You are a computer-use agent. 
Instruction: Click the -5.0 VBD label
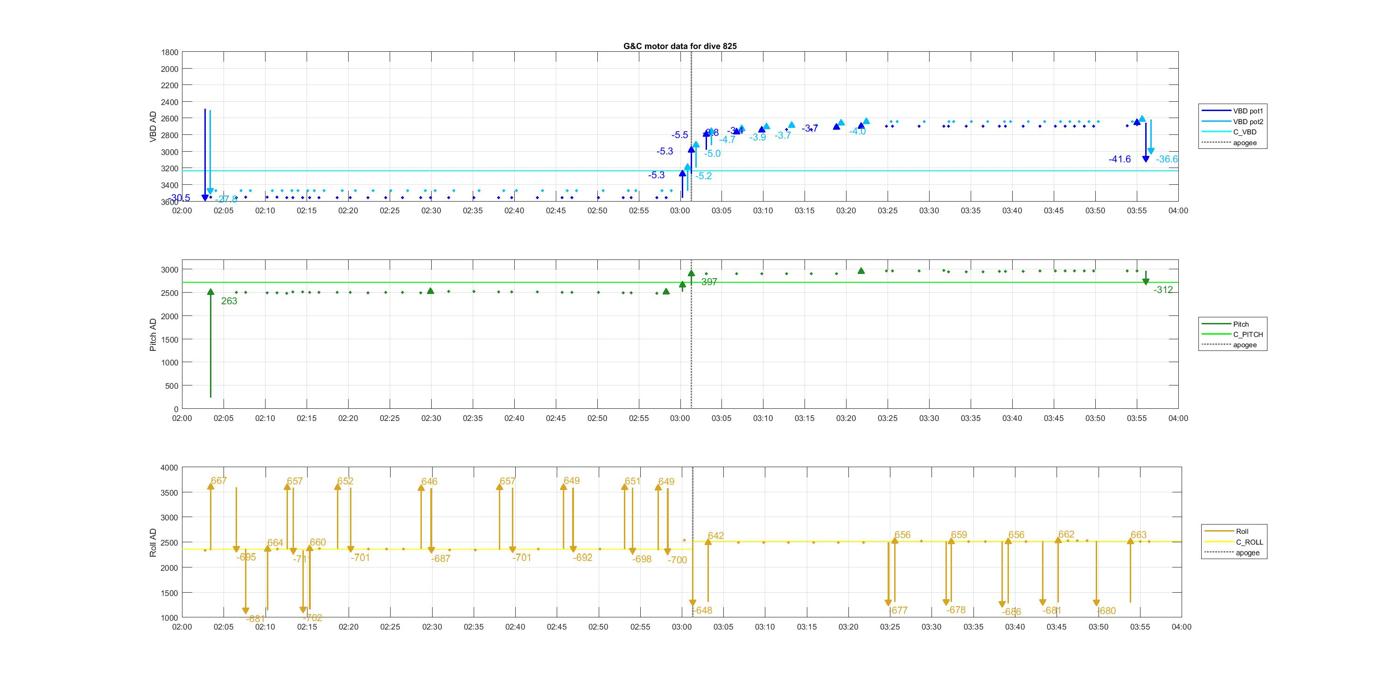[x=712, y=154]
